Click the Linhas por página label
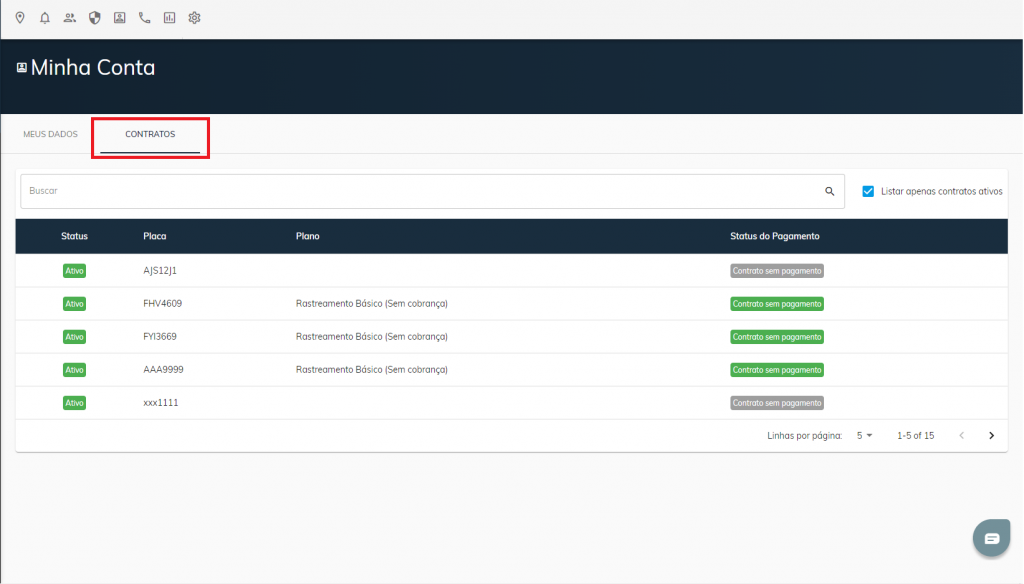Image resolution: width=1024 pixels, height=584 pixels. 805,436
